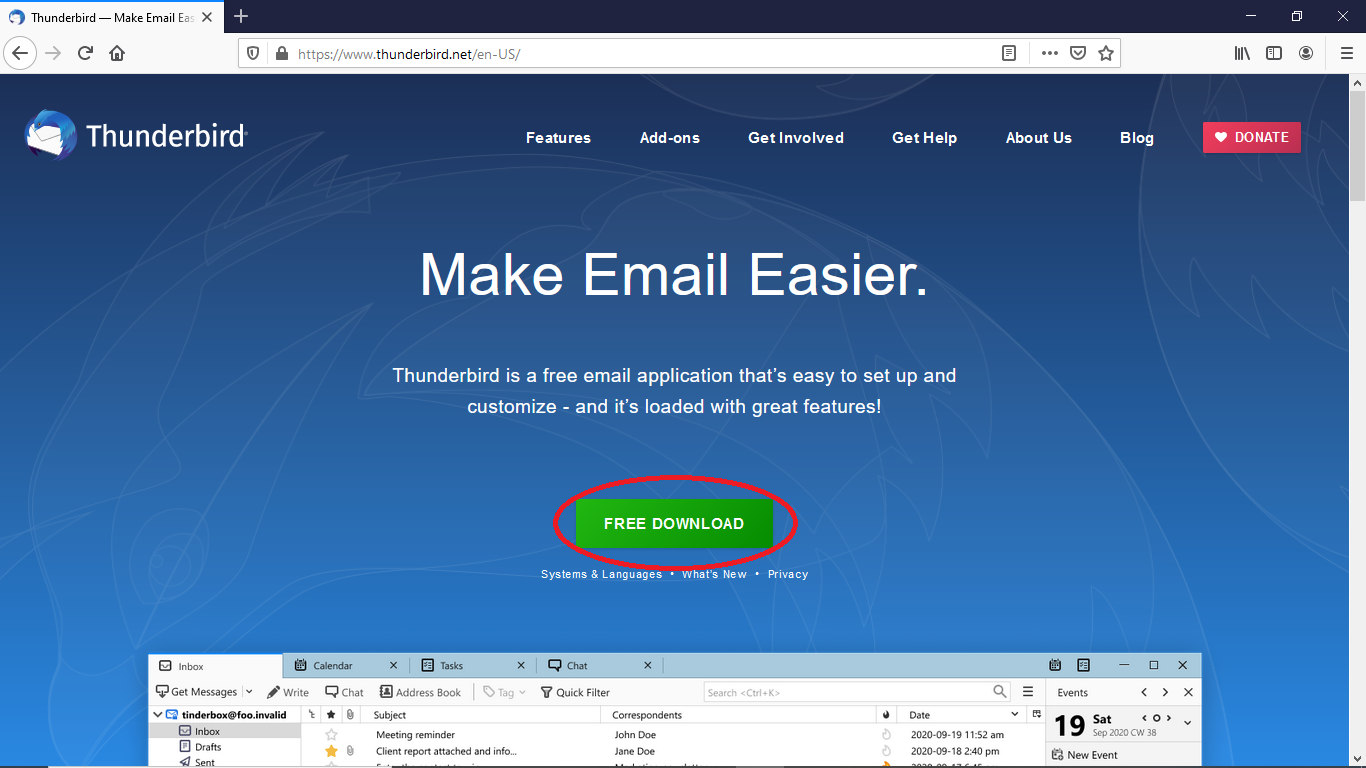
Task: Toggle star on Meeting reminder message
Action: pyautogui.click(x=332, y=735)
